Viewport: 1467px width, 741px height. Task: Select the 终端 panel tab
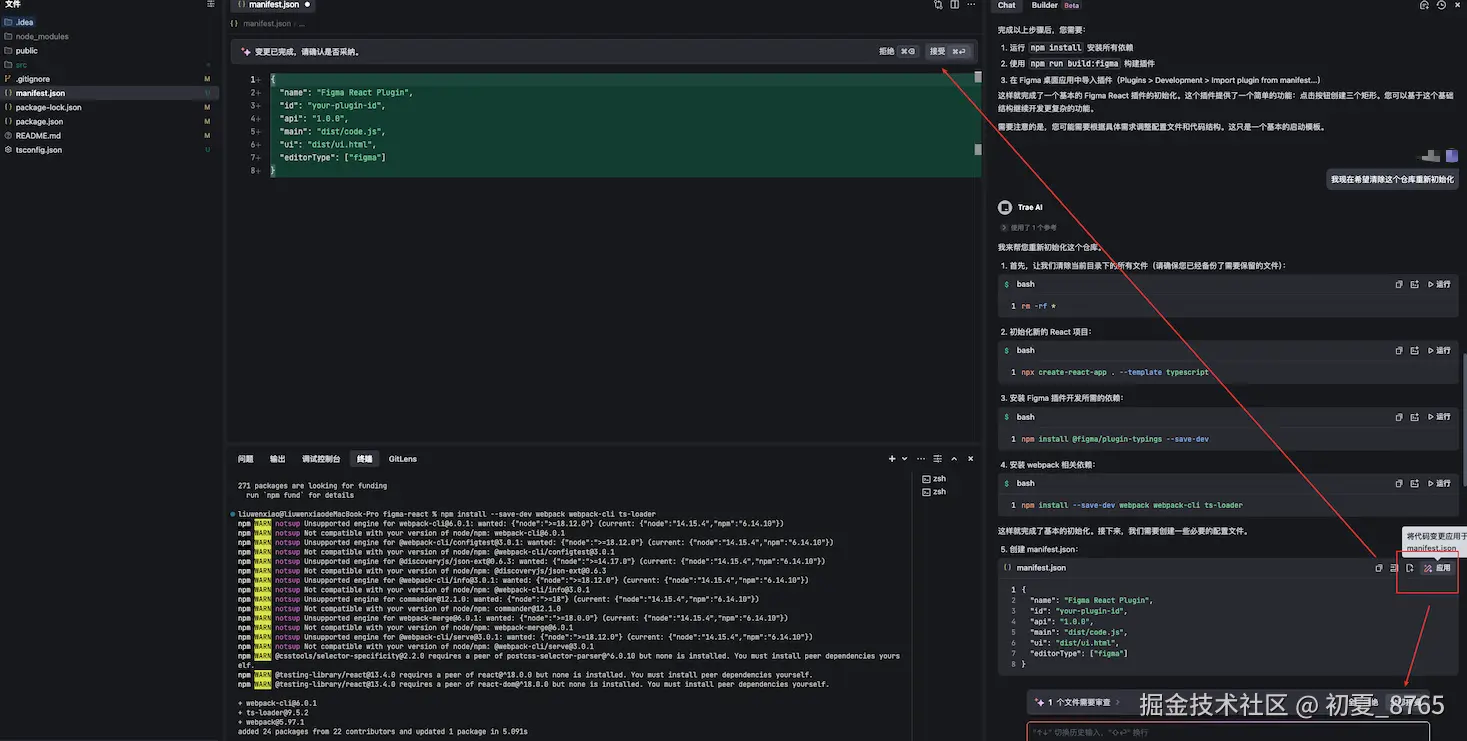pyautogui.click(x=365, y=459)
